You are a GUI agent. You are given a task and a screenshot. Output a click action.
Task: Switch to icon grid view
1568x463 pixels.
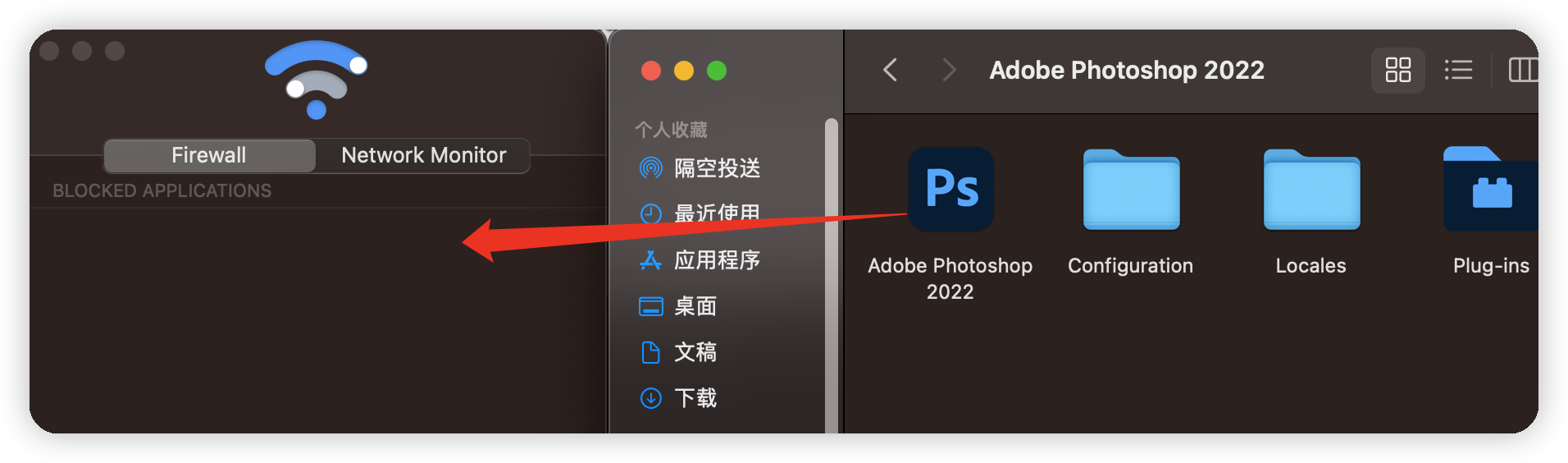(x=1398, y=70)
